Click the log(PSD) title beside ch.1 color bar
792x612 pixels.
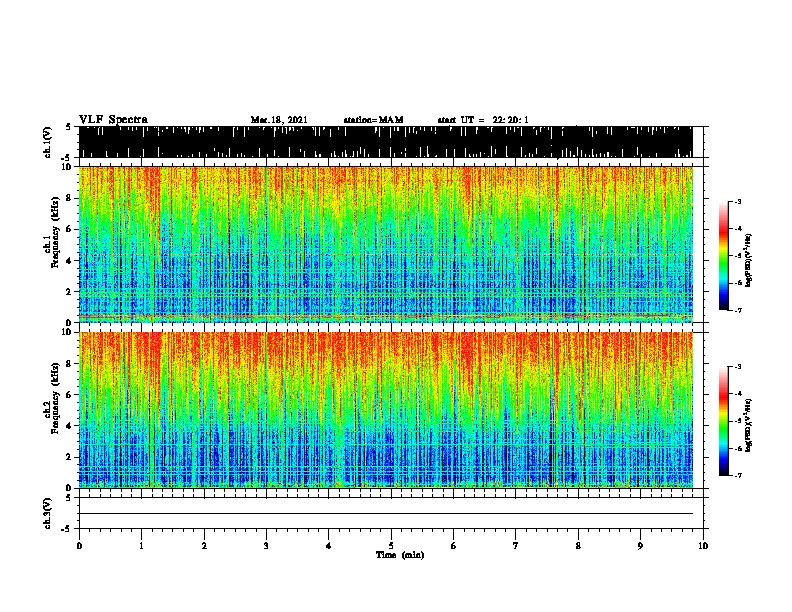click(749, 260)
